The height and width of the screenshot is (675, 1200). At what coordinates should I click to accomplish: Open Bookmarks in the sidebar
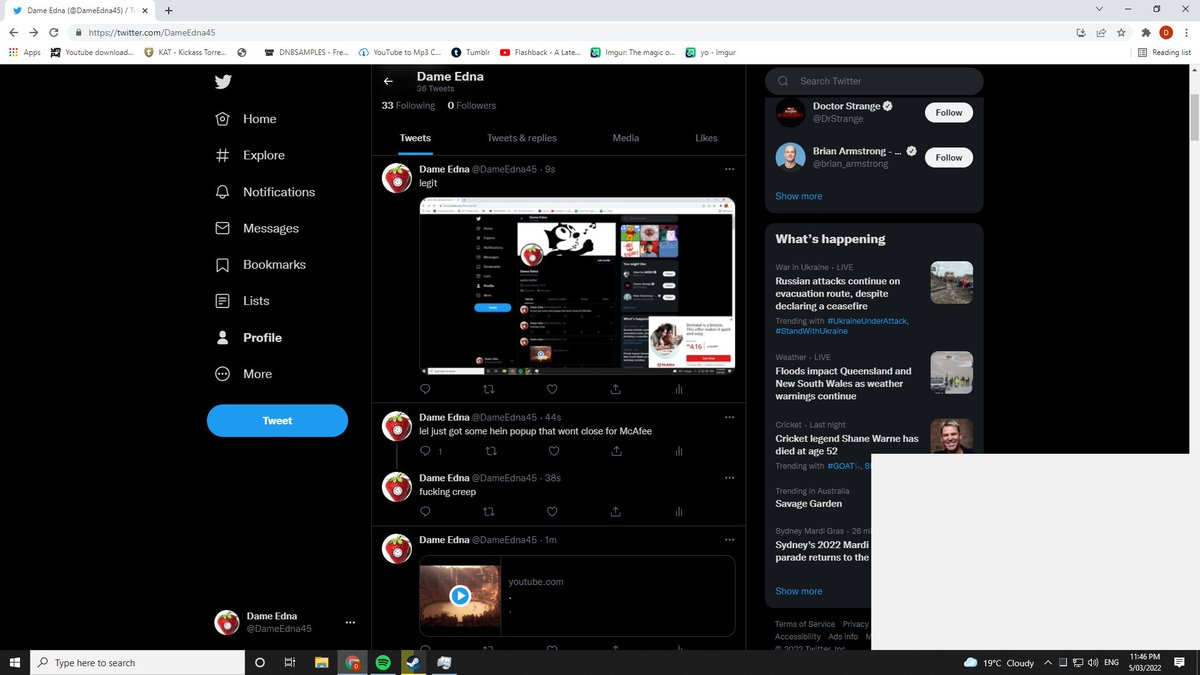click(x=260, y=265)
